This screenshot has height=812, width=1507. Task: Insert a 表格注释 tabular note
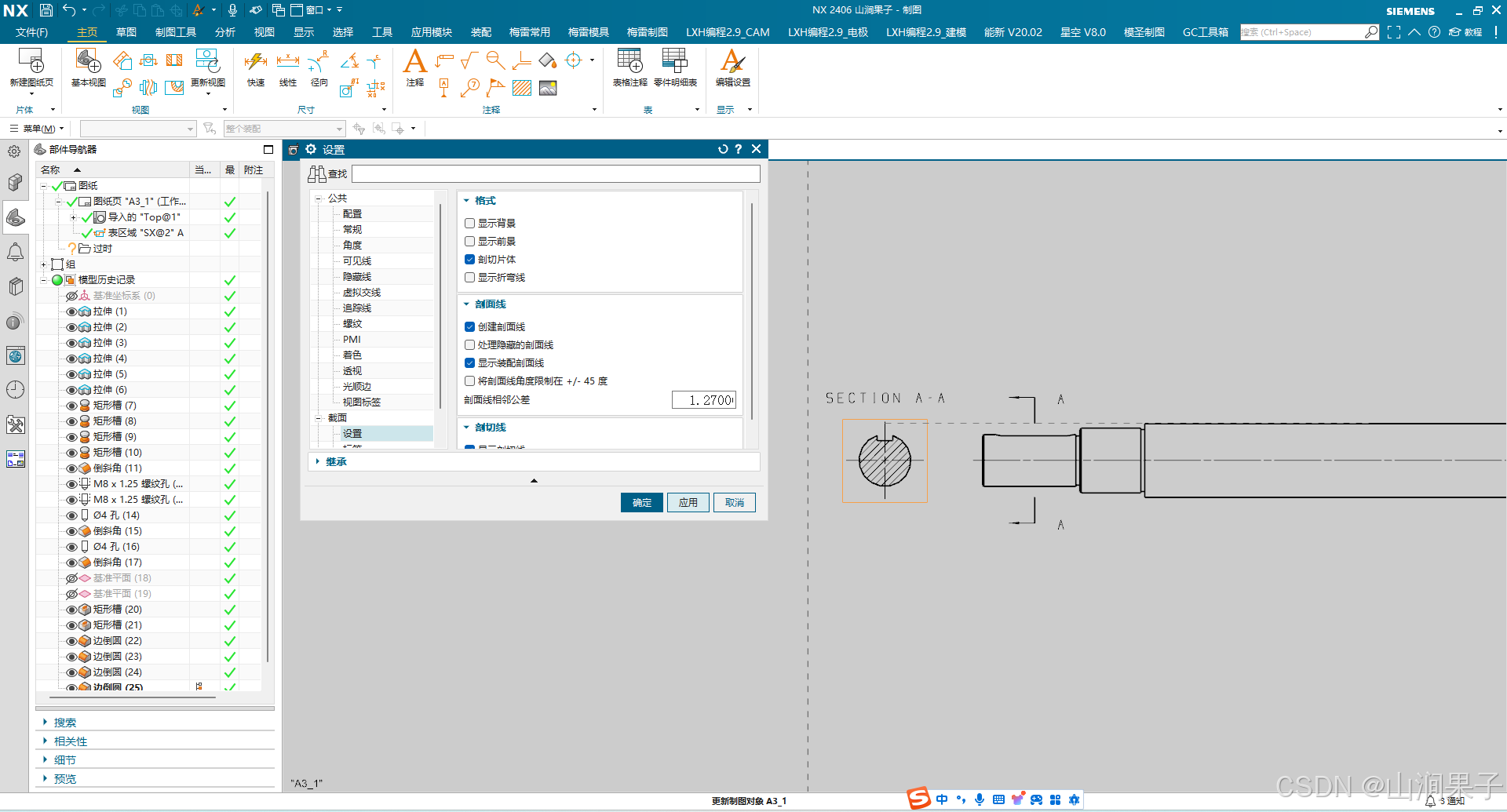tap(629, 61)
